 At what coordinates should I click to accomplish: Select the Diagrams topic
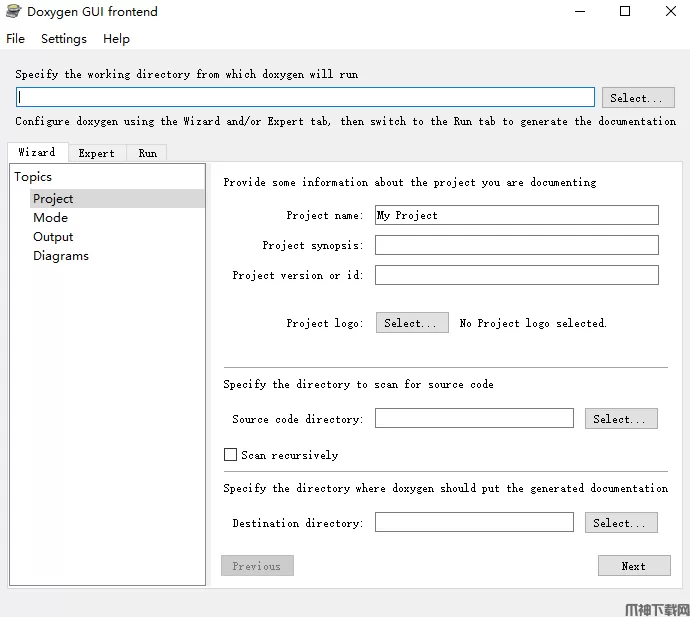coord(61,256)
